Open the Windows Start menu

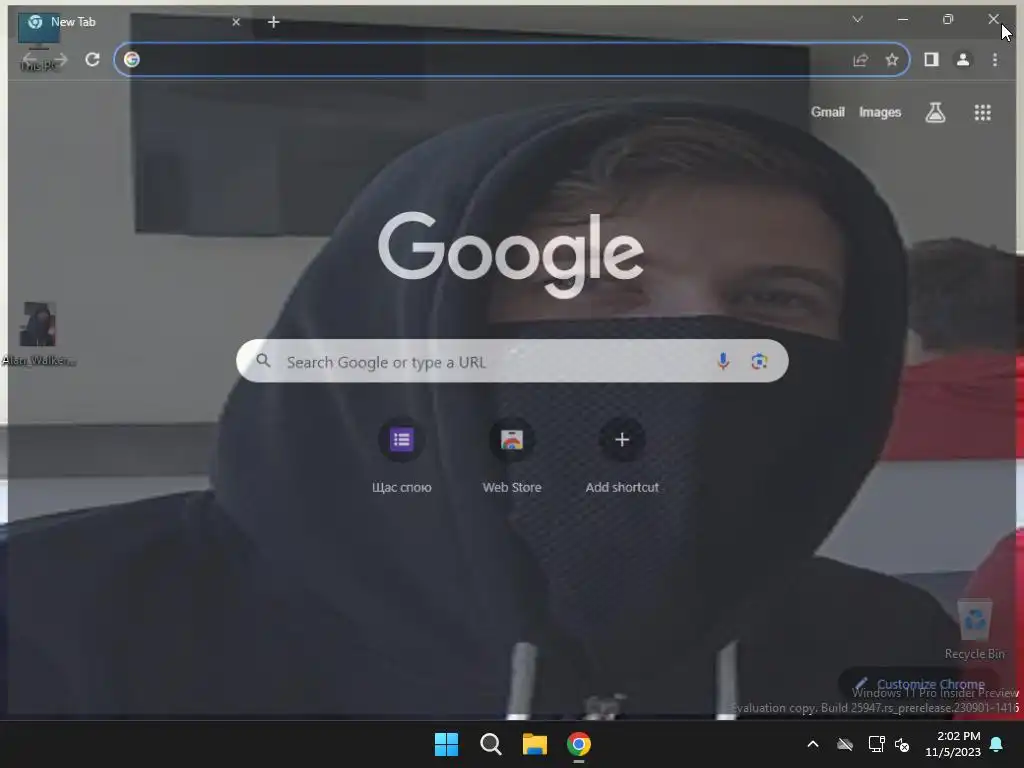447,744
